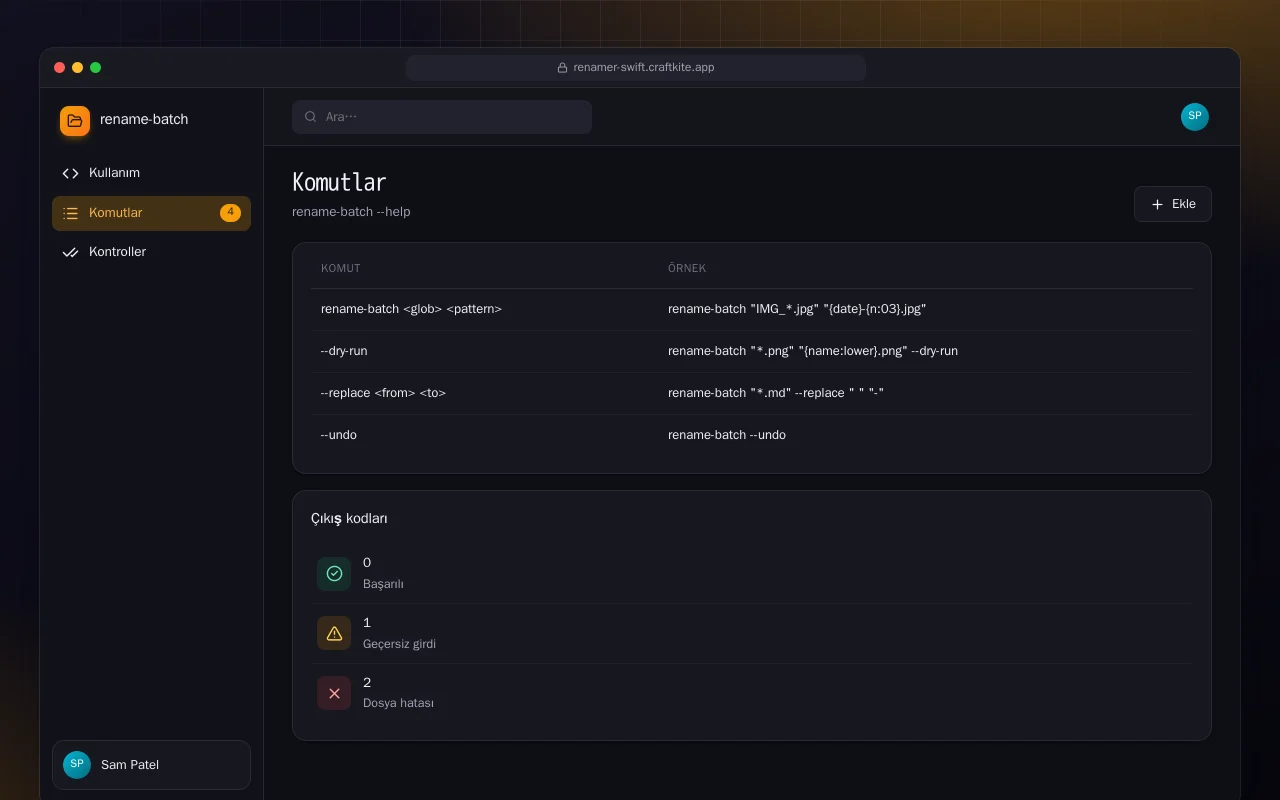Open the Sam Patel profile card
This screenshot has height=800, width=1280.
pos(151,765)
